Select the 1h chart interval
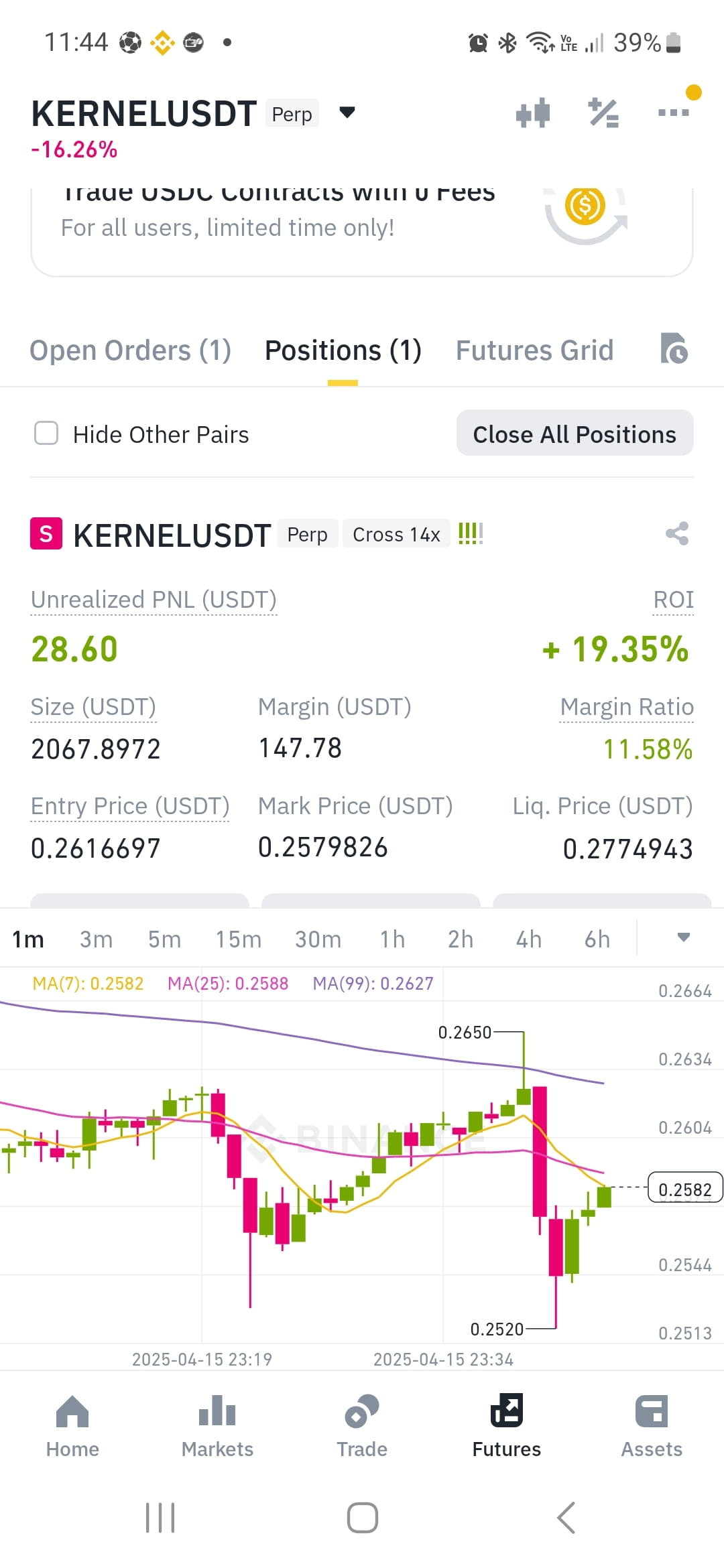 tap(393, 939)
